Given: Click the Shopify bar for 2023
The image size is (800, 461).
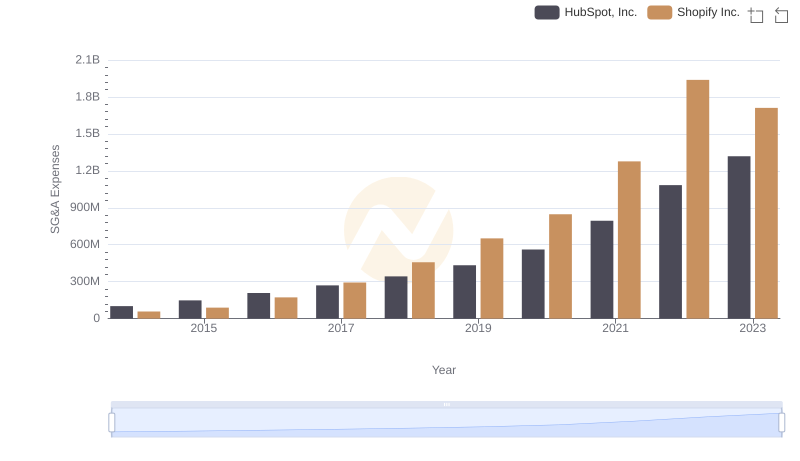Looking at the screenshot, I should point(766,213).
